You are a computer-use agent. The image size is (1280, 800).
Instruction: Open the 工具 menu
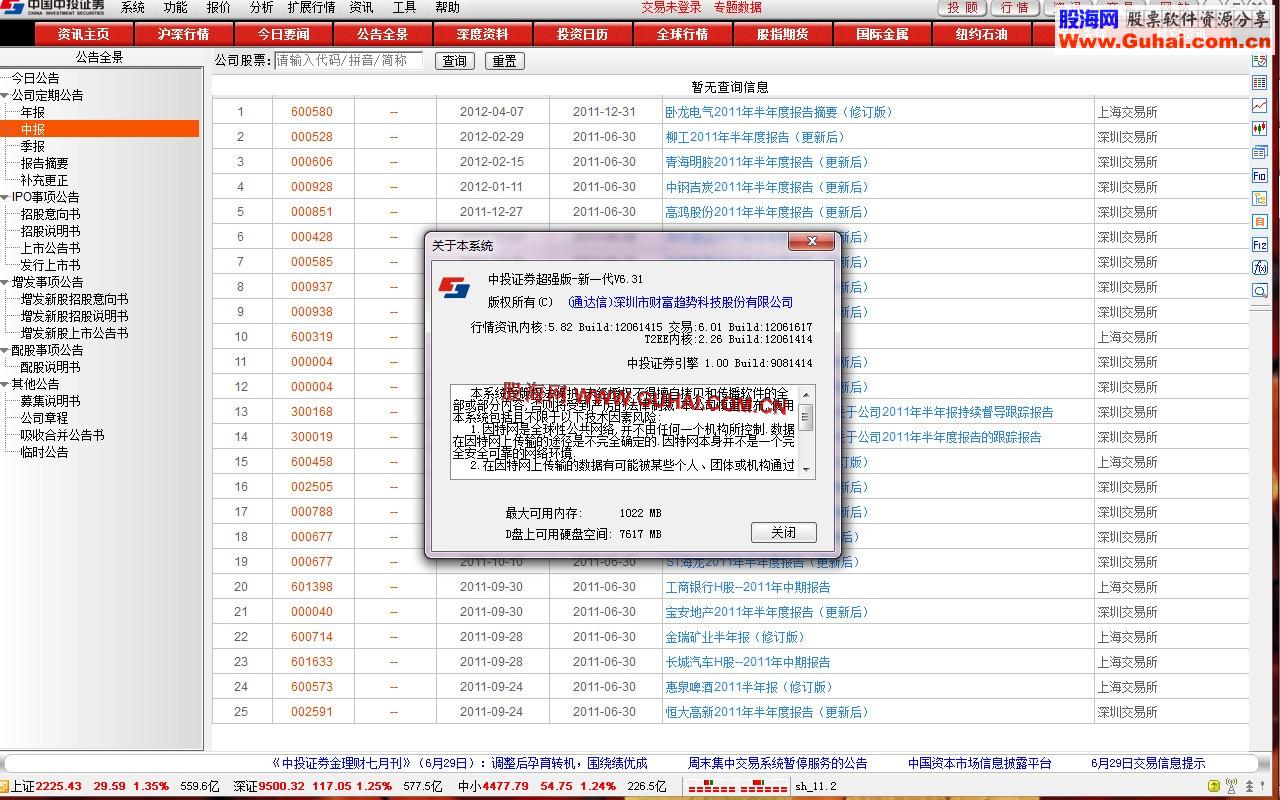click(404, 7)
